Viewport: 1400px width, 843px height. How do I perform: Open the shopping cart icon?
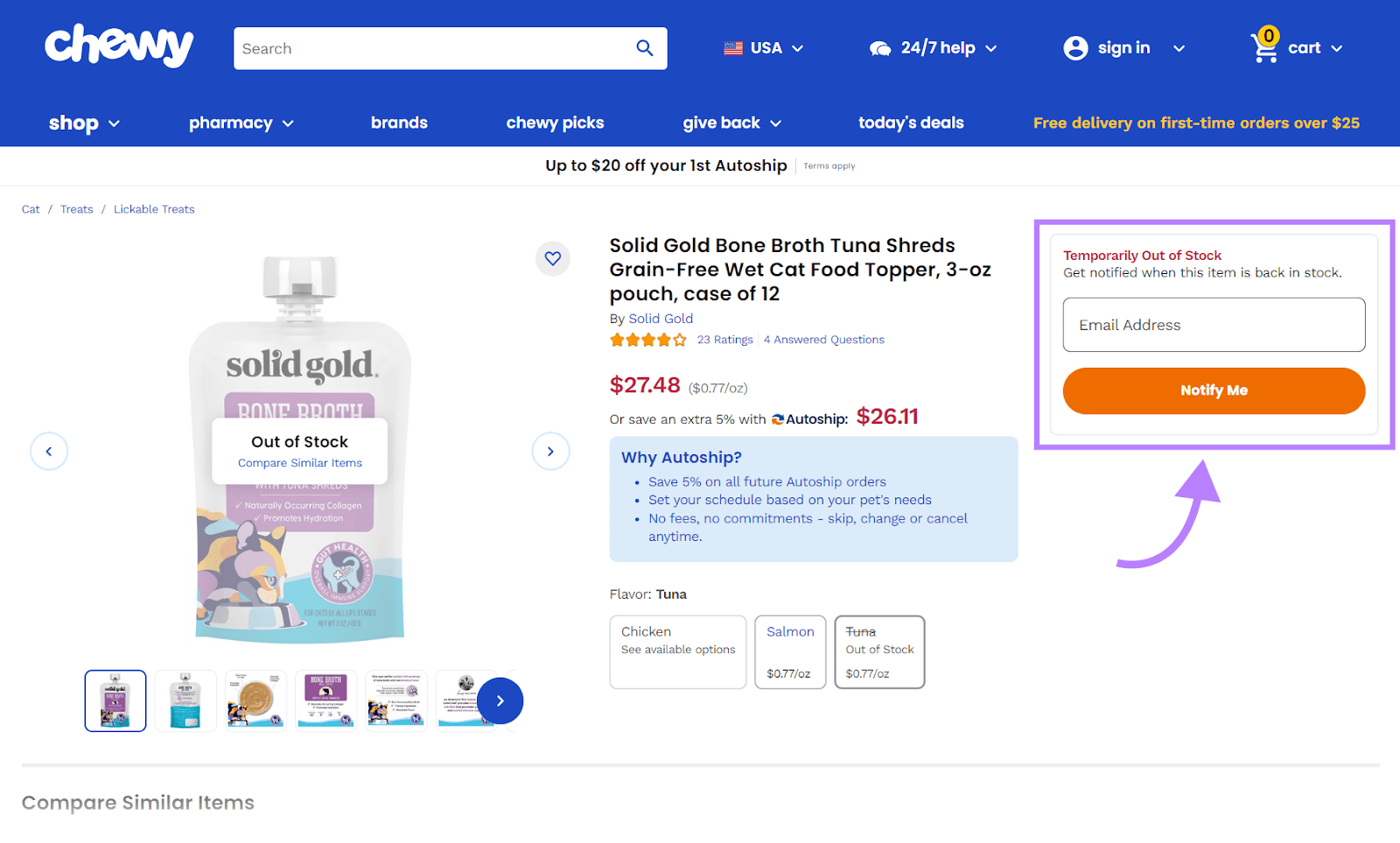pos(1265,47)
